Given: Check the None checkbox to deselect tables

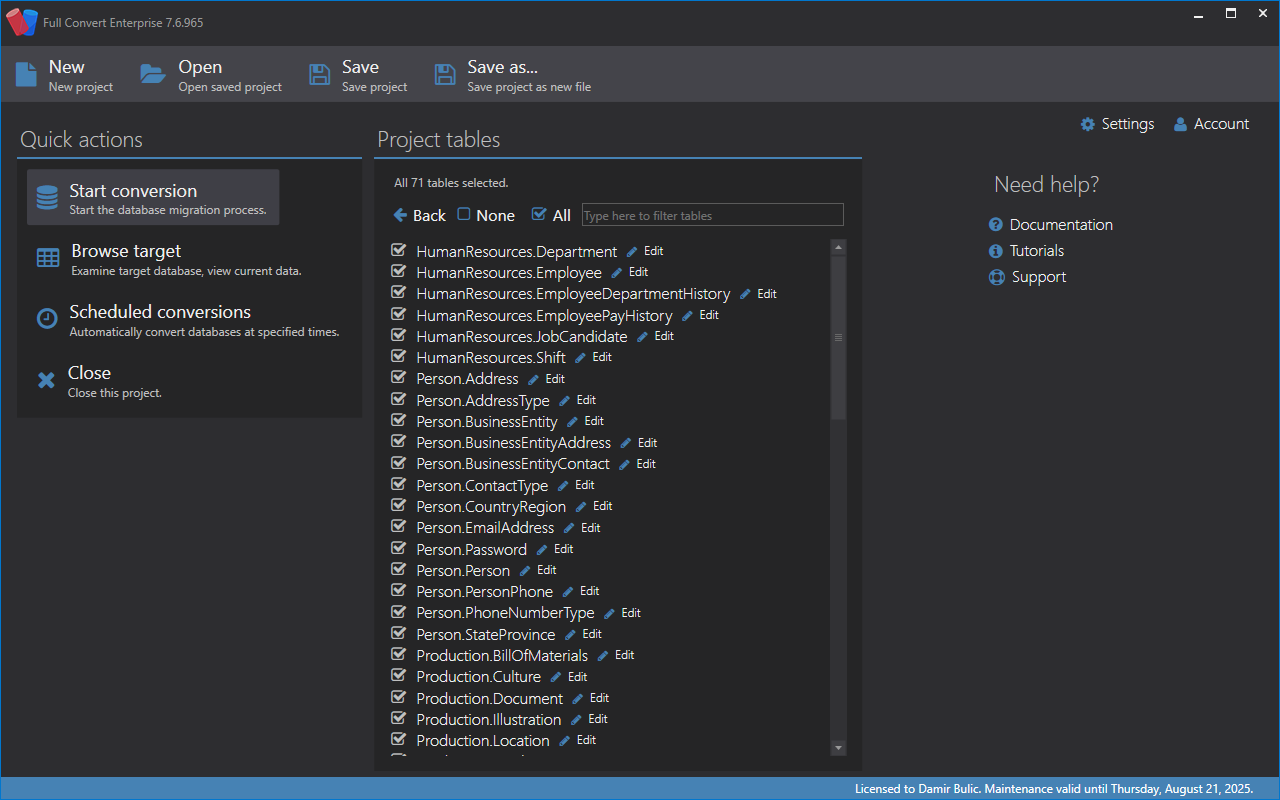Looking at the screenshot, I should [x=464, y=214].
